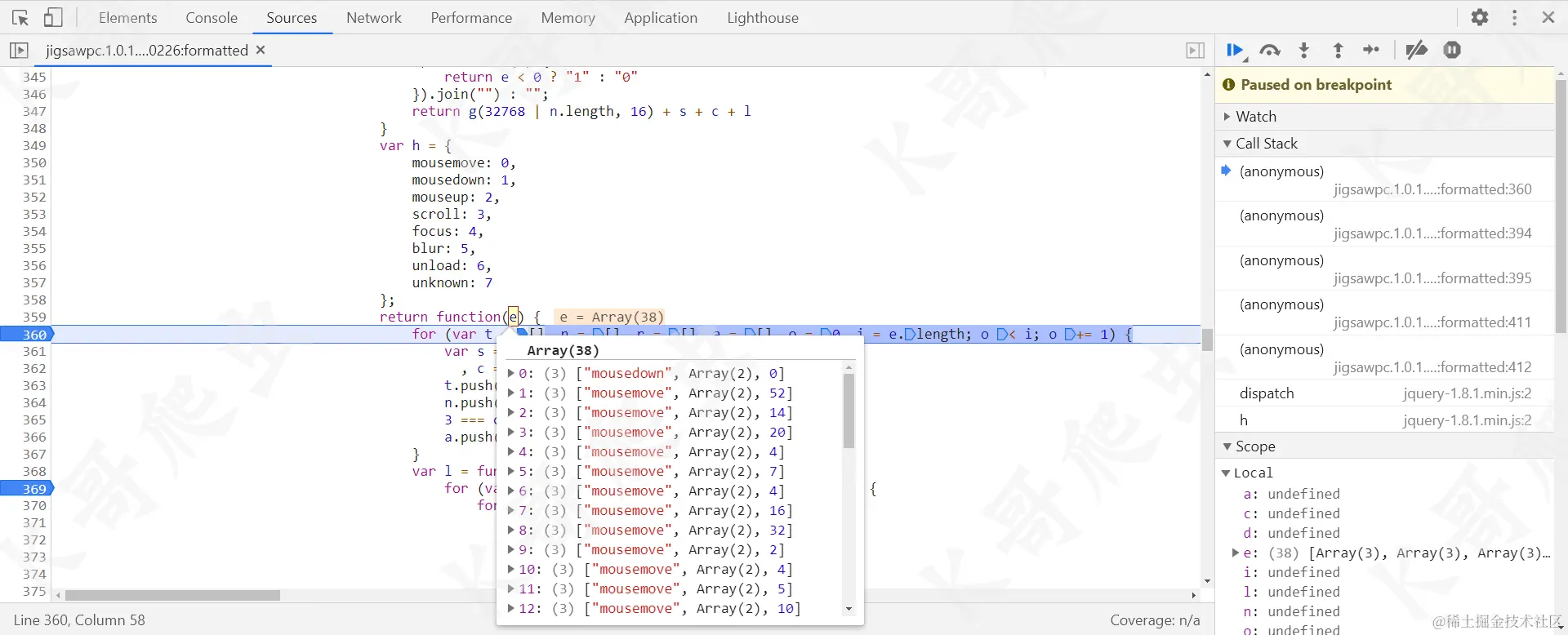
Task: Step into next function call
Action: point(1304,51)
